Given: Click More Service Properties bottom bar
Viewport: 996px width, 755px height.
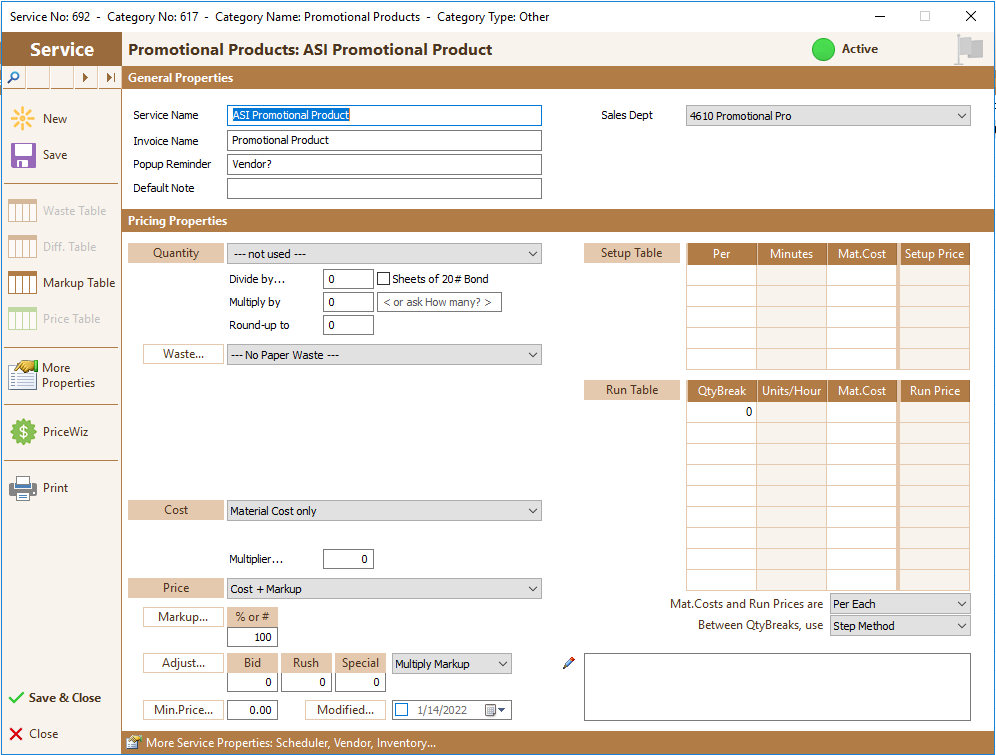Looking at the screenshot, I should coord(558,742).
